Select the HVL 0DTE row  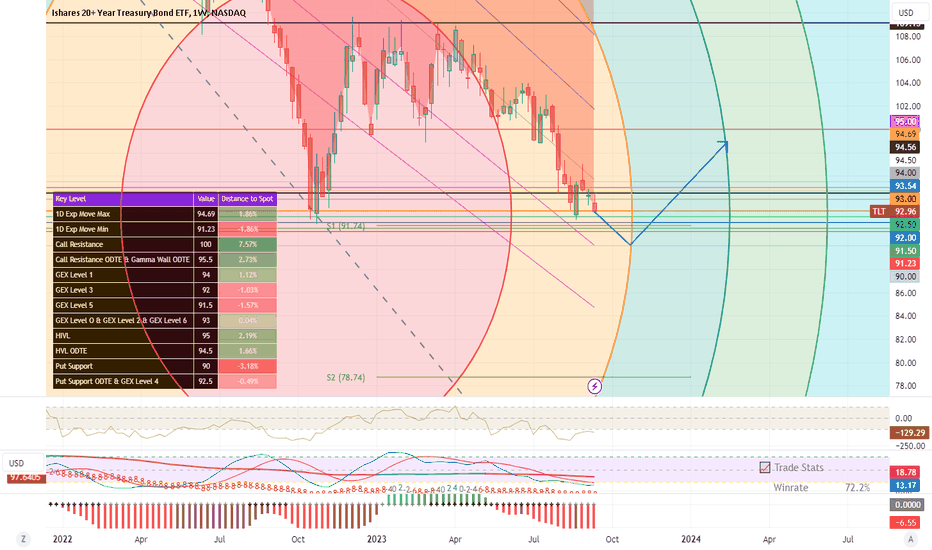pos(165,351)
